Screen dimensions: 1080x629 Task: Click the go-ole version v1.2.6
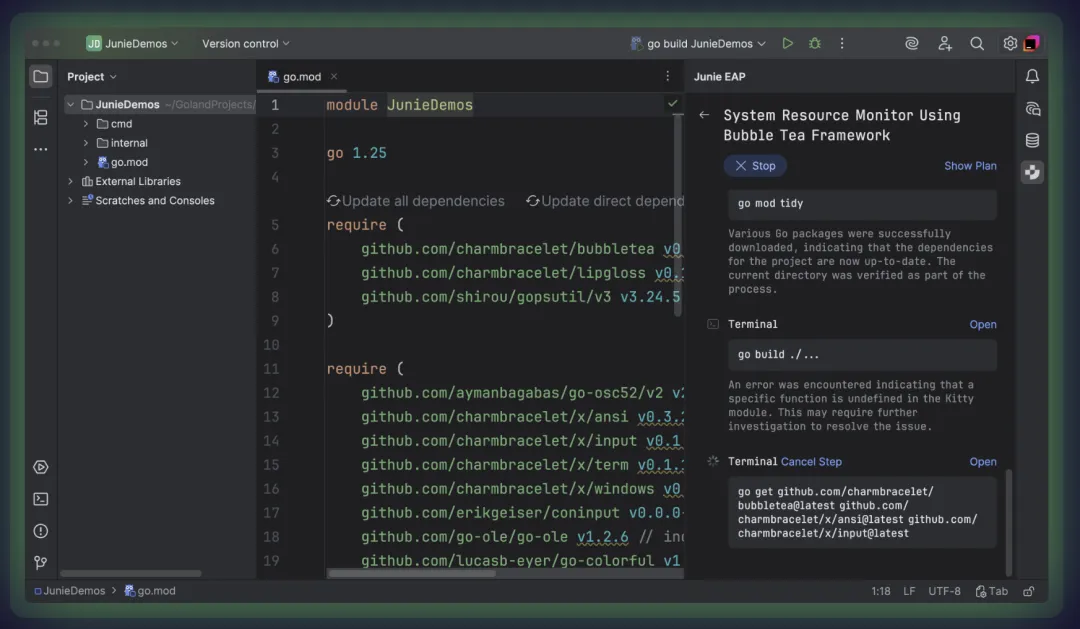coord(602,537)
